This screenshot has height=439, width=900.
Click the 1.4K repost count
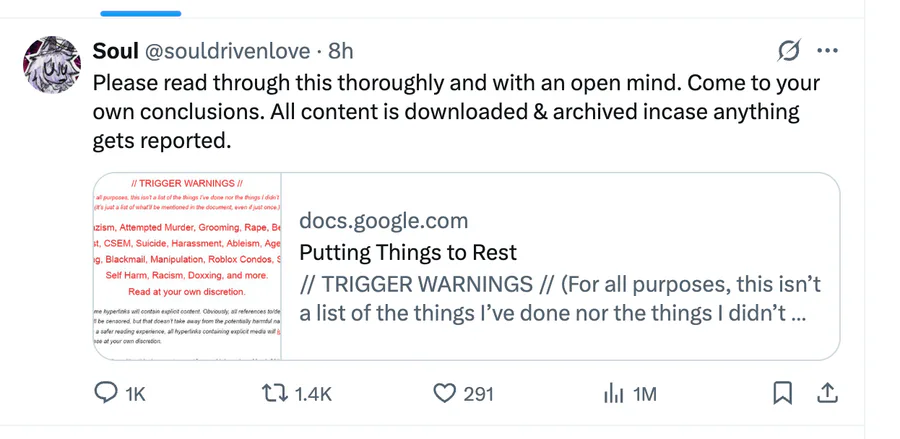point(313,395)
